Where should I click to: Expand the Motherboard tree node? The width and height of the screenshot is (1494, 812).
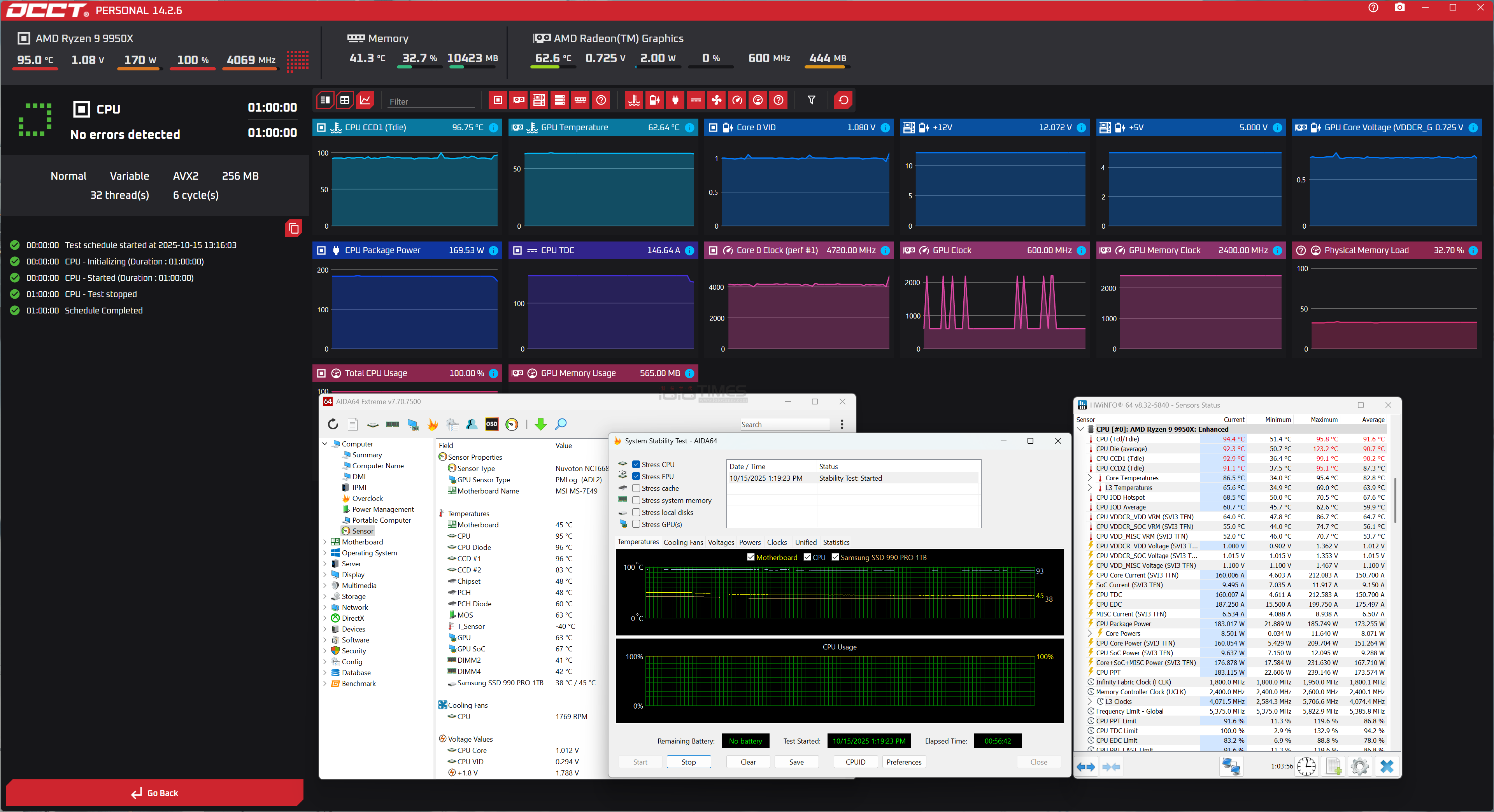325,542
